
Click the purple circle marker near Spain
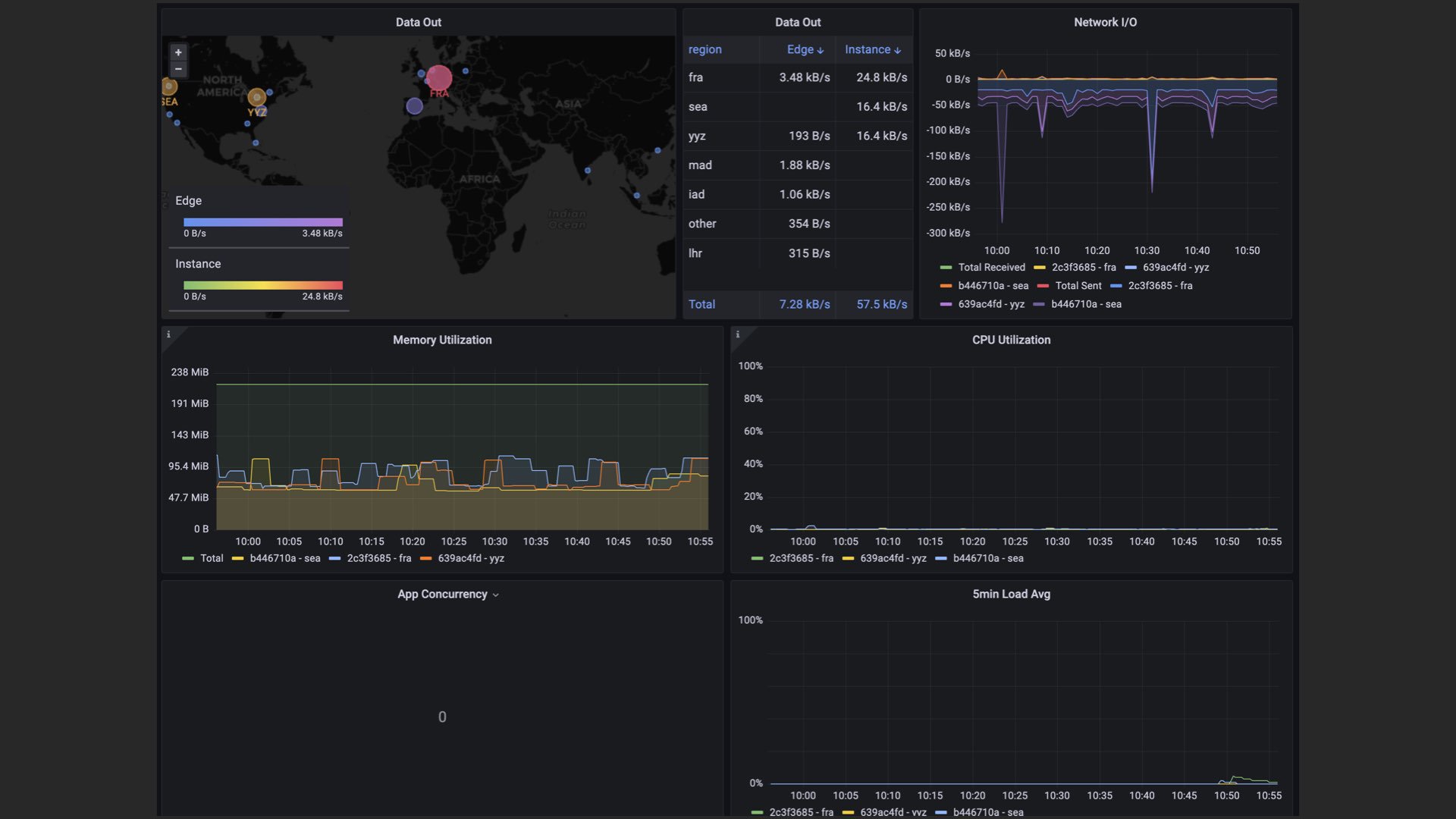(414, 106)
